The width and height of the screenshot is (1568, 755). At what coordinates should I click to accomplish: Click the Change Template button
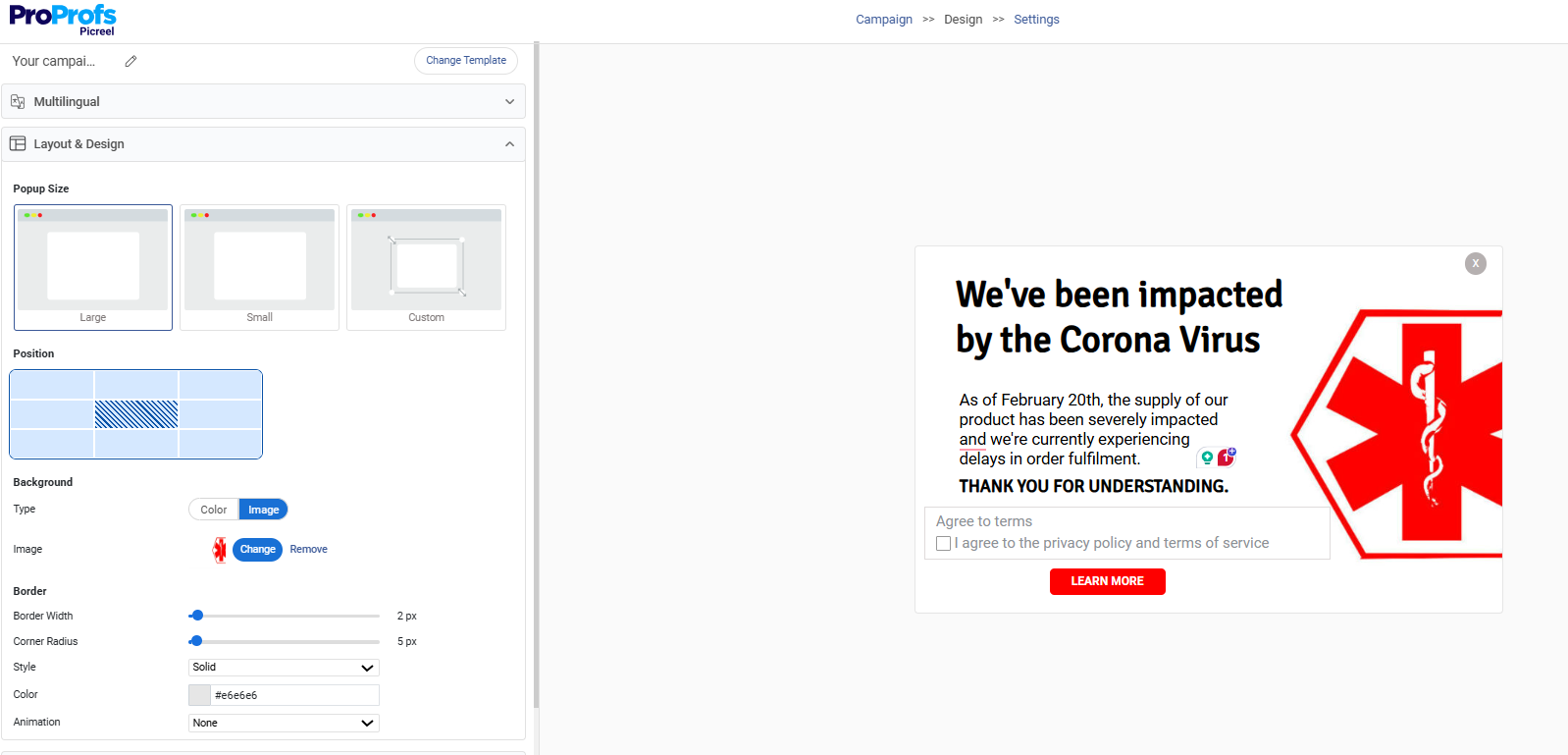[465, 60]
